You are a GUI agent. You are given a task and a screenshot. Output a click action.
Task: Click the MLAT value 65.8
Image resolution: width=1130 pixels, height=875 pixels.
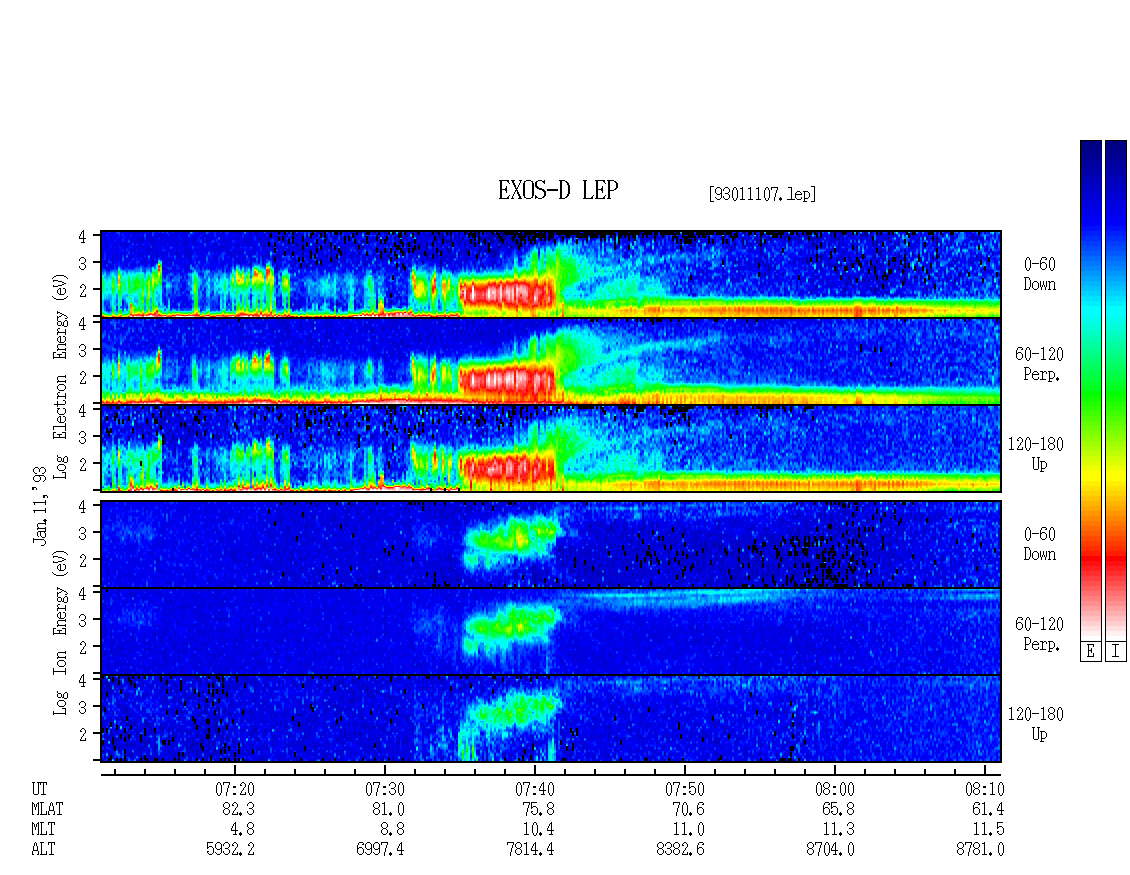[839, 809]
